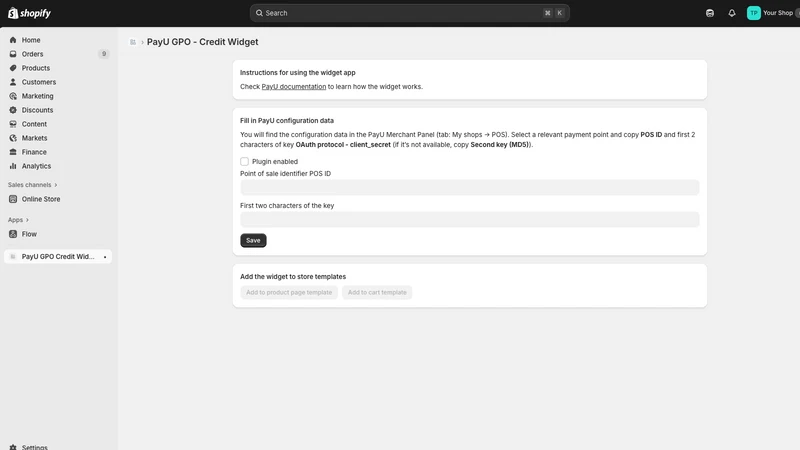
Task: Click the Finance bank icon
Action: [x=13, y=152]
